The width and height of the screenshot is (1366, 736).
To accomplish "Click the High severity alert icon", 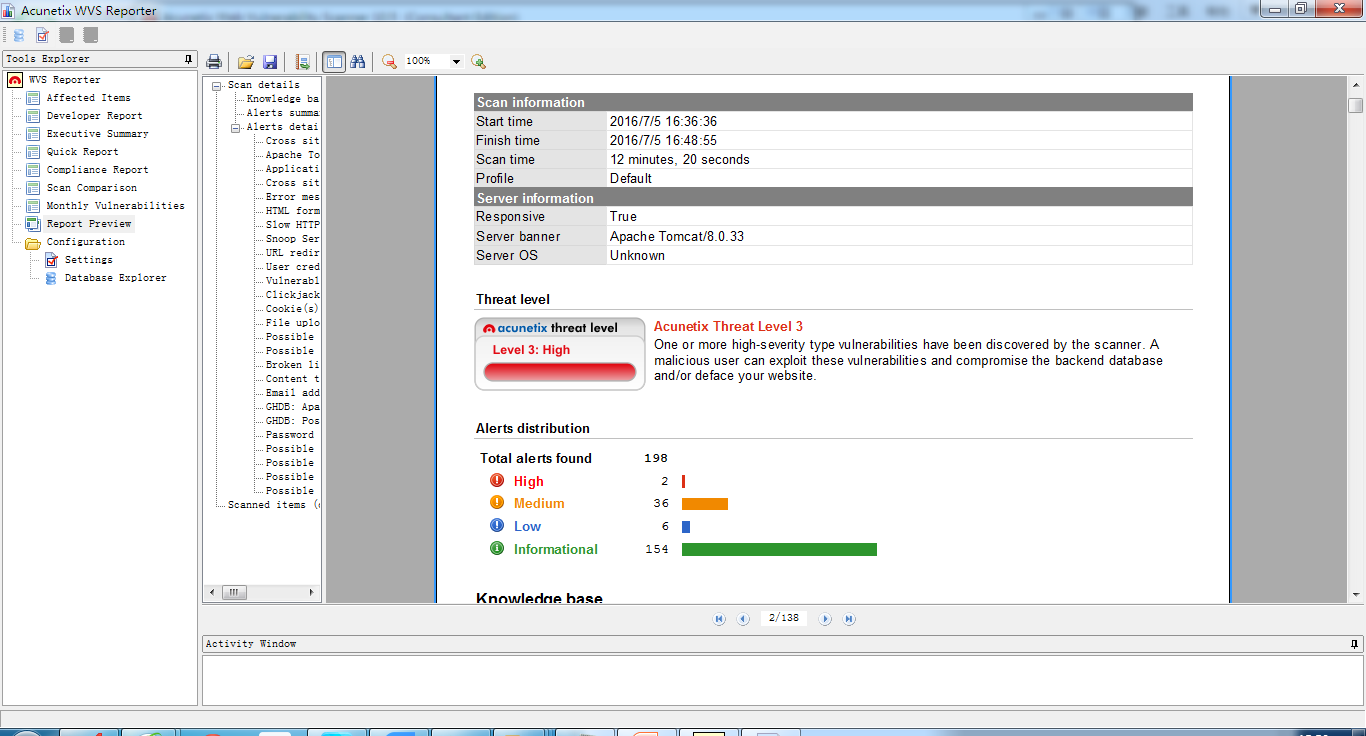I will tap(497, 480).
